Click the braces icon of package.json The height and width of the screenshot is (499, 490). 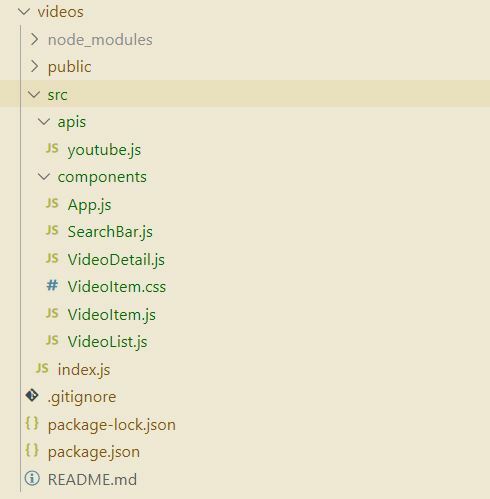click(x=32, y=451)
